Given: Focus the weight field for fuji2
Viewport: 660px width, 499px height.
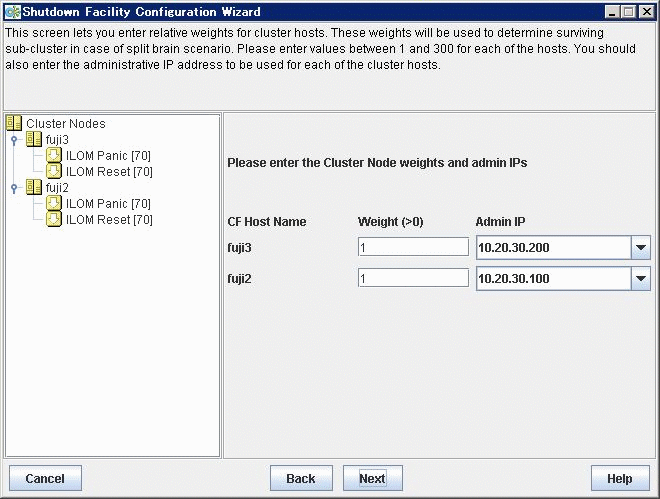Looking at the screenshot, I should click(x=413, y=278).
